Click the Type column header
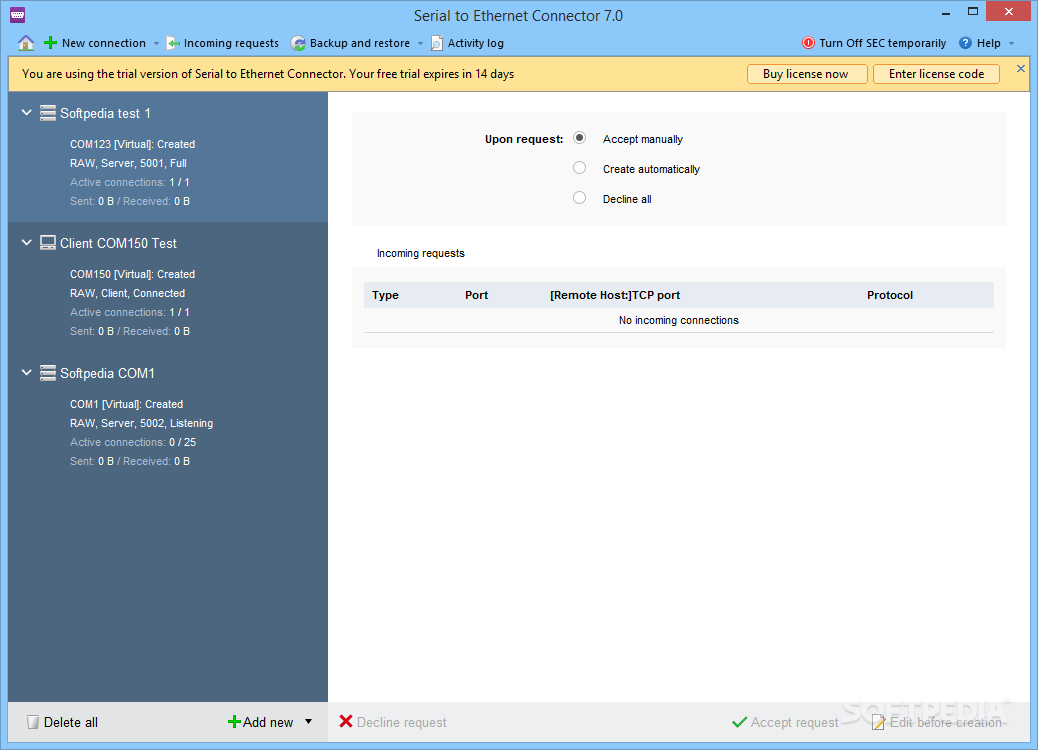 click(385, 295)
